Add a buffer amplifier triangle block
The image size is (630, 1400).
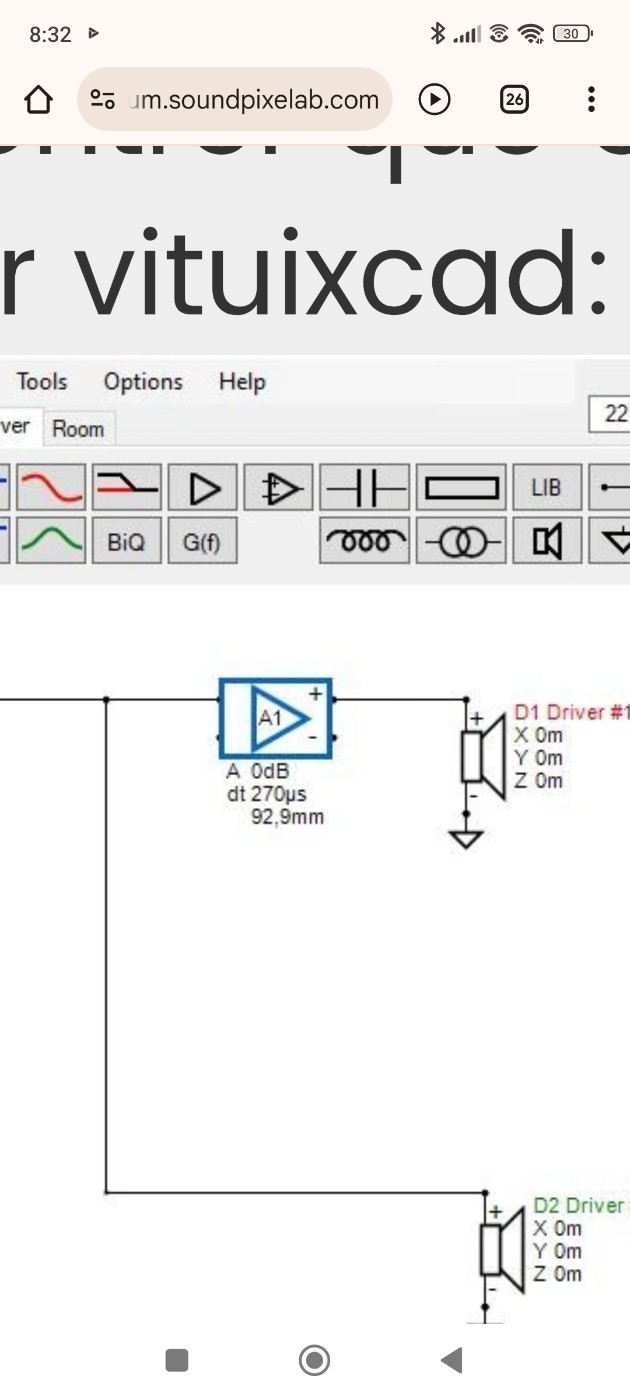[x=203, y=488]
